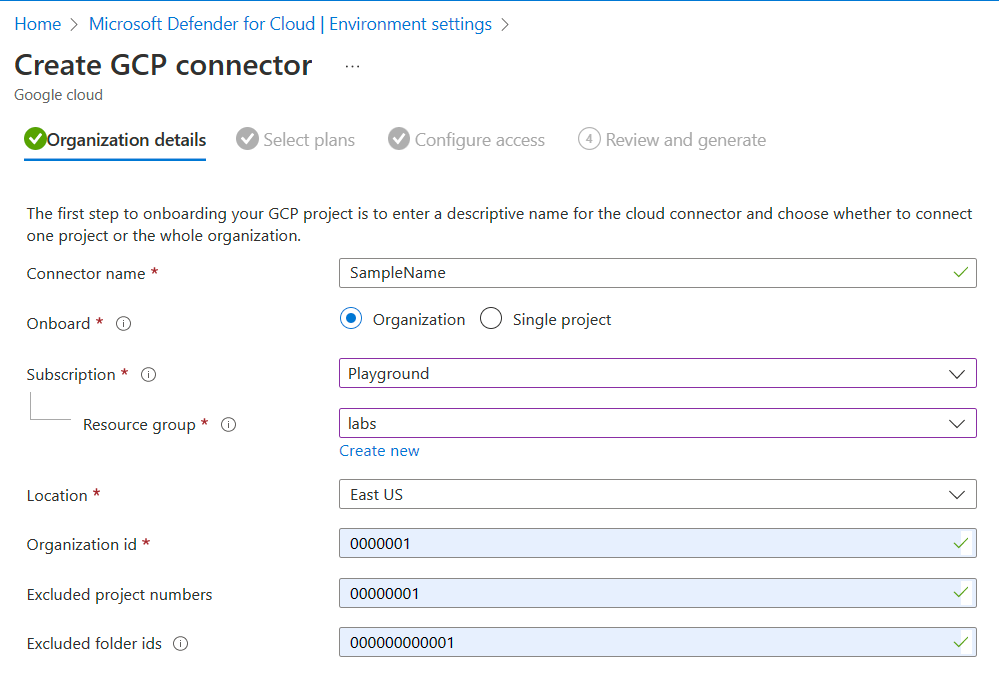This screenshot has width=999, height=682.
Task: Click the info icon beside Excluded folder ids
Action: click(181, 644)
